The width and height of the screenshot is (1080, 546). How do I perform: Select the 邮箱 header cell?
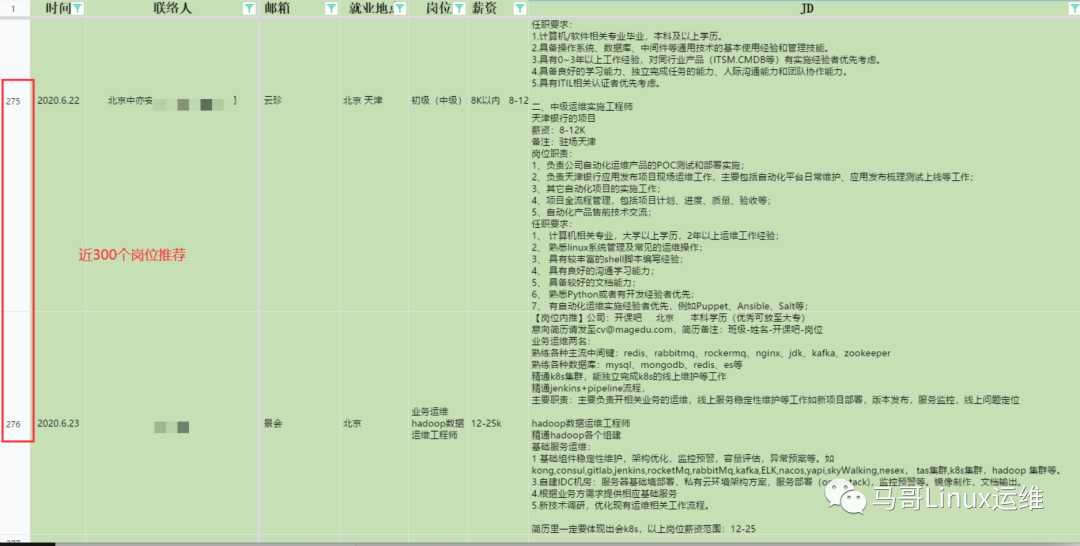300,8
